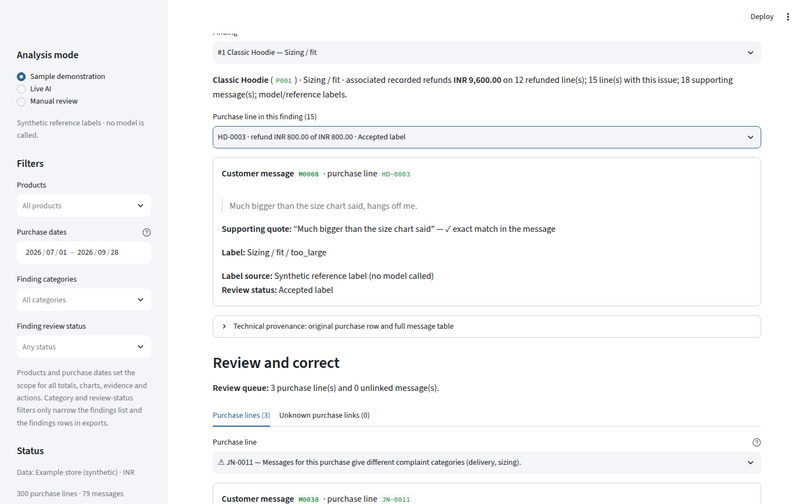This screenshot has width=806, height=504.
Task: Click the Purchase line help icon
Action: coord(756,442)
